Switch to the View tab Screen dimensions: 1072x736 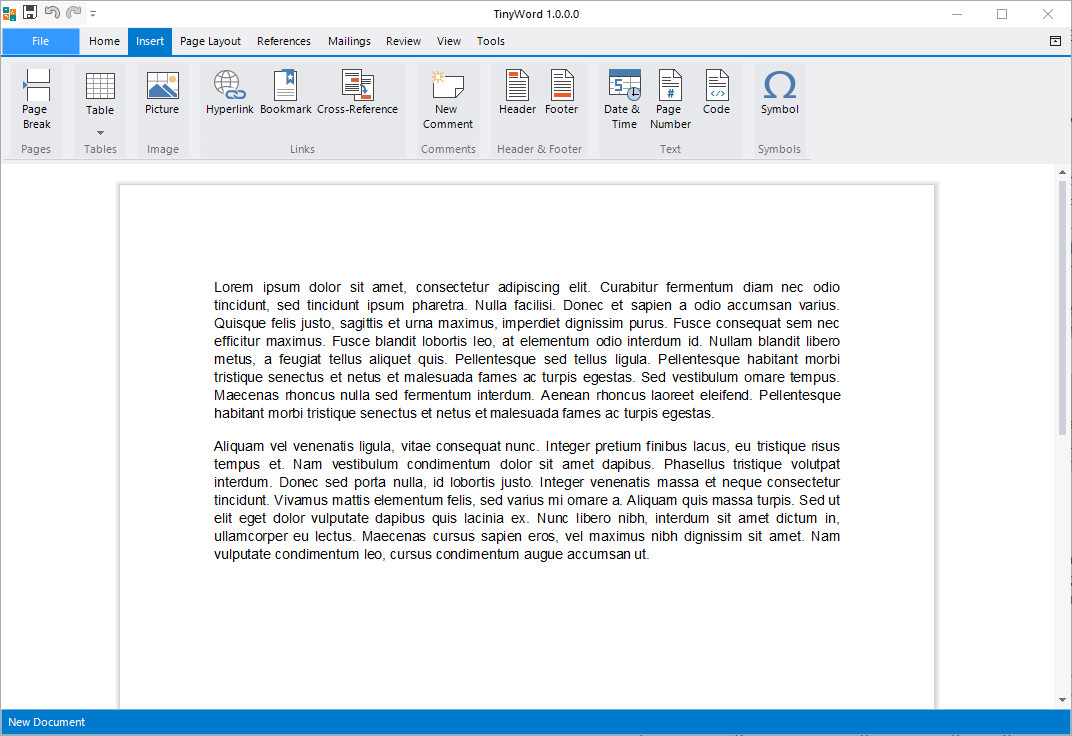tap(448, 41)
